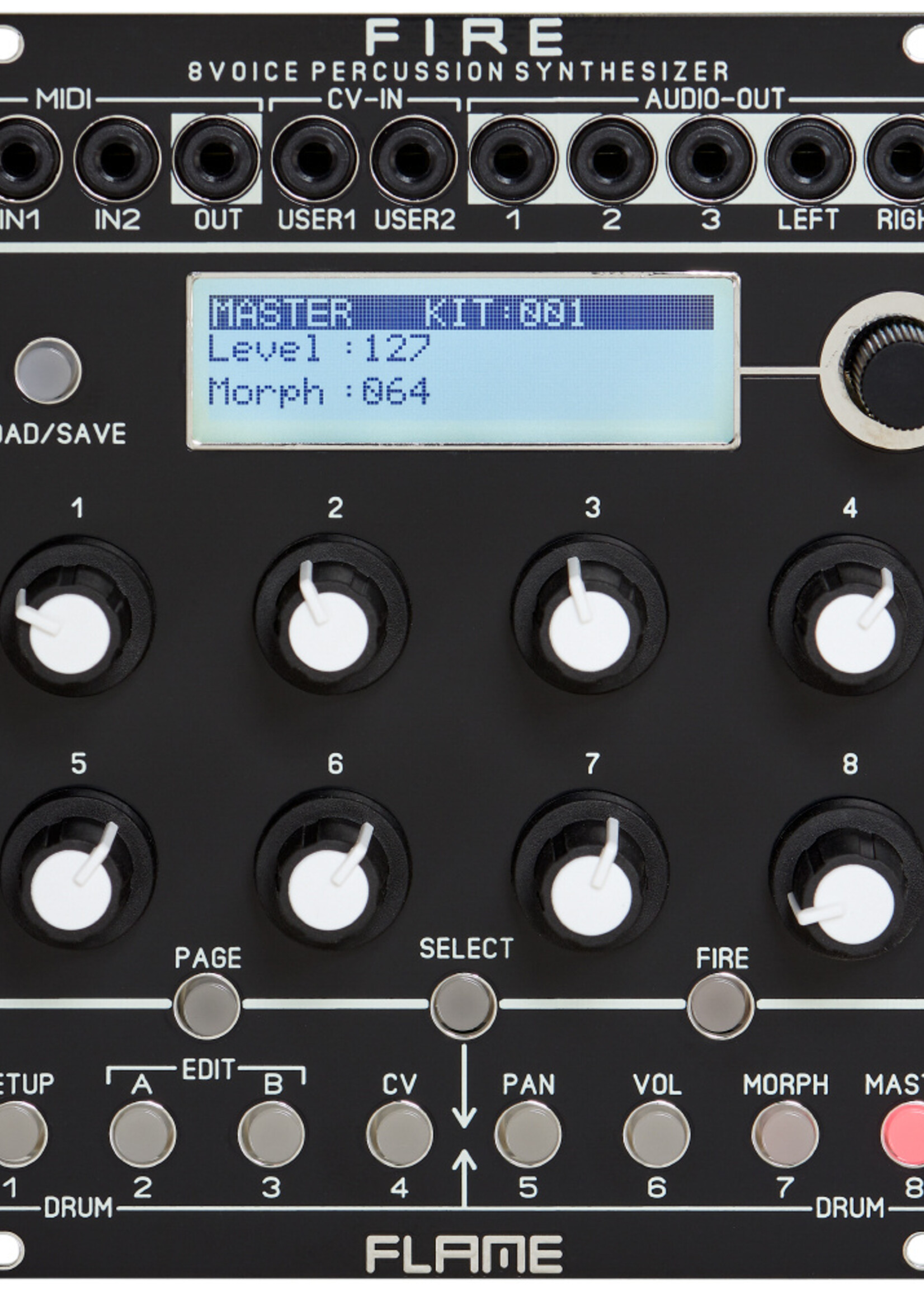Image resolution: width=924 pixels, height=1294 pixels.
Task: Click the MIDI section label
Action: (63, 100)
